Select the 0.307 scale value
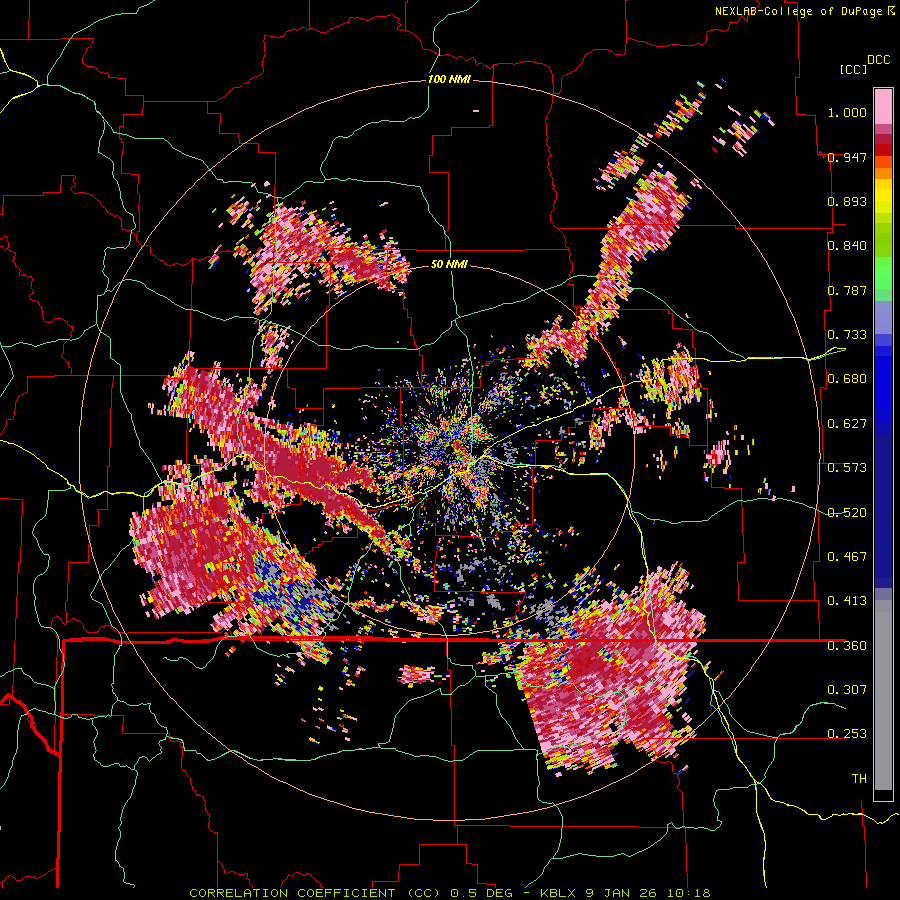 [847, 690]
